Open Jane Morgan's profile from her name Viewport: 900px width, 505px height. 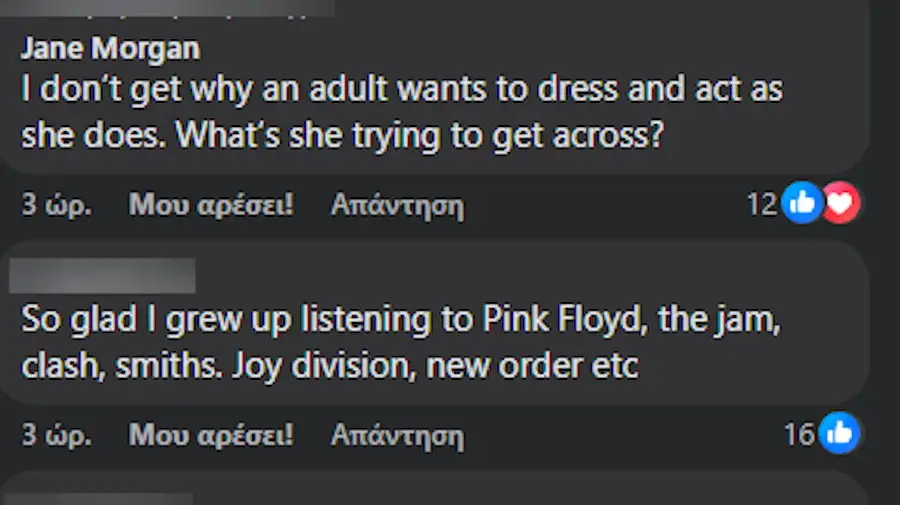tap(110, 48)
